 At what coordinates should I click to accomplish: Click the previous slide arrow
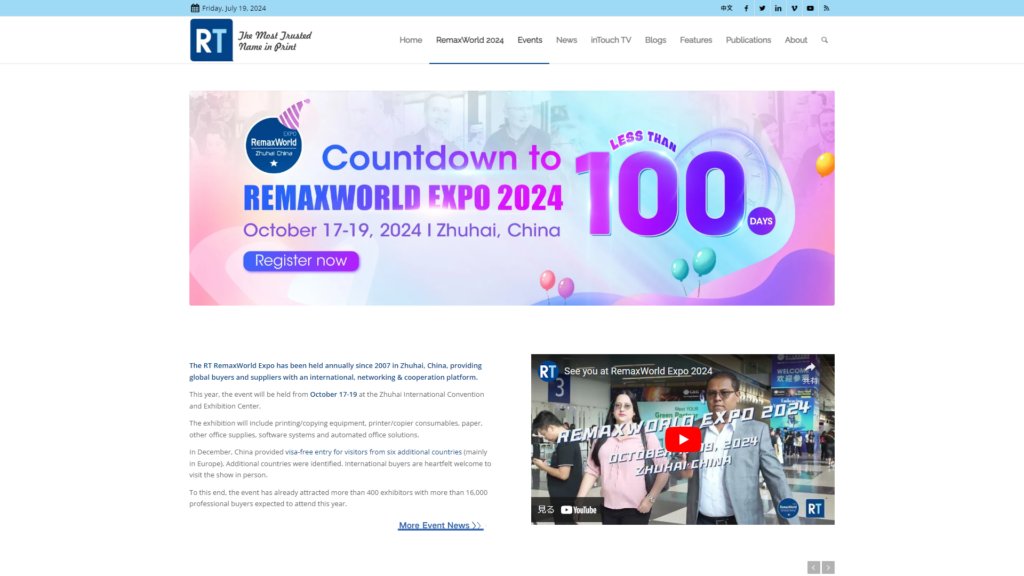(x=813, y=568)
